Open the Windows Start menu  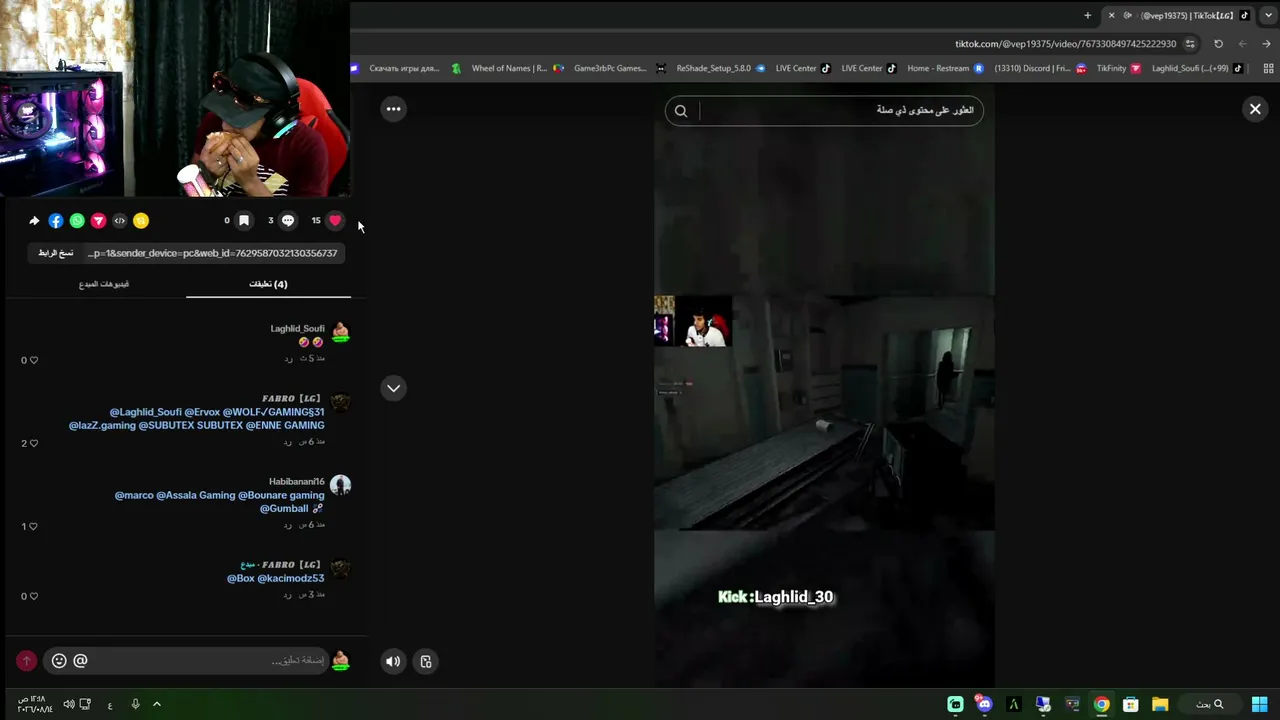point(1260,704)
